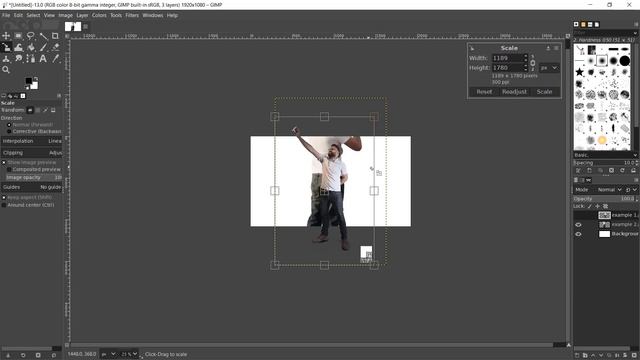Select the Crop tool
This screenshot has height=360, width=640.
pyautogui.click(x=55, y=36)
